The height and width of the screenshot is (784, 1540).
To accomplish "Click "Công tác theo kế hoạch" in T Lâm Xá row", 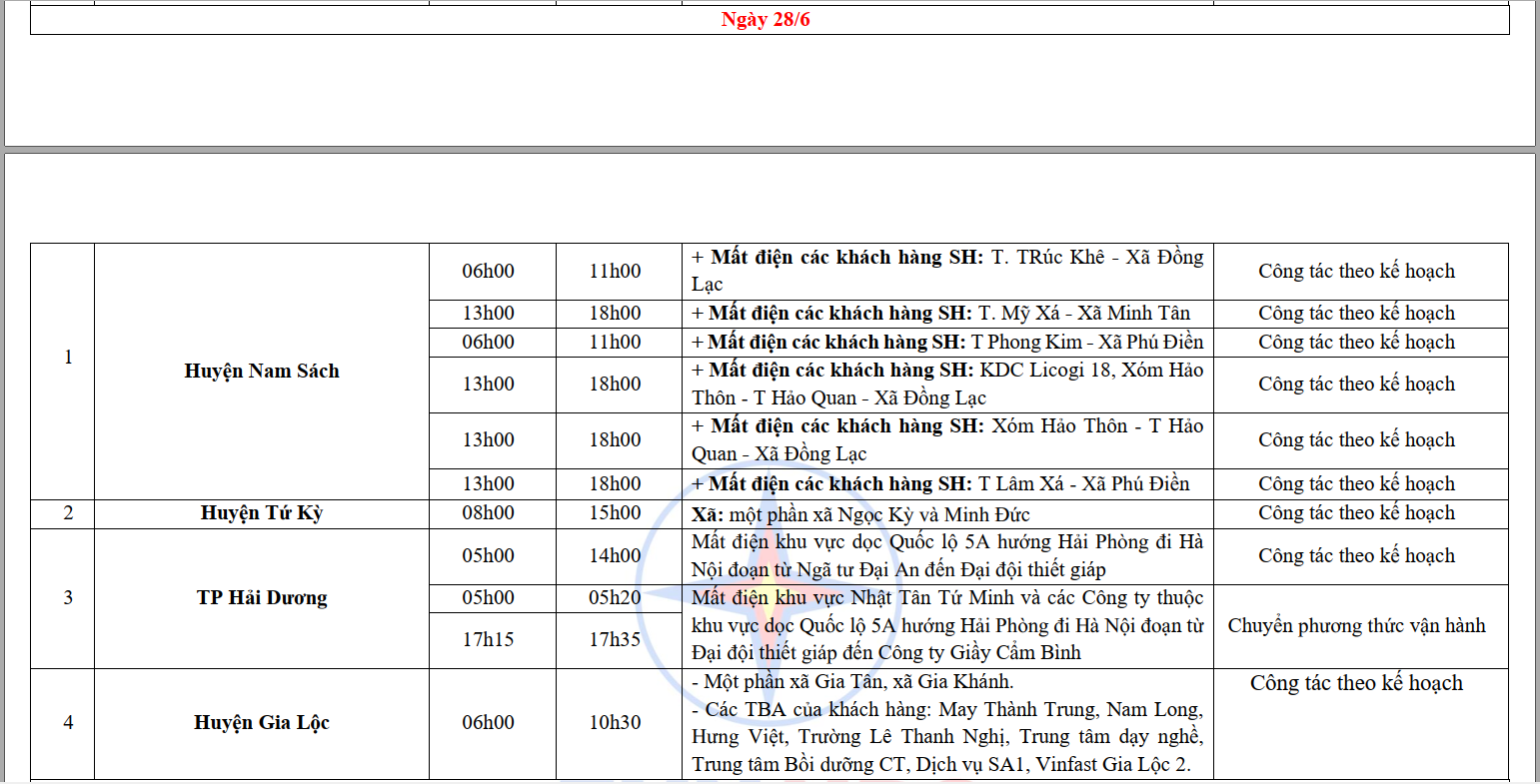I will (1357, 484).
